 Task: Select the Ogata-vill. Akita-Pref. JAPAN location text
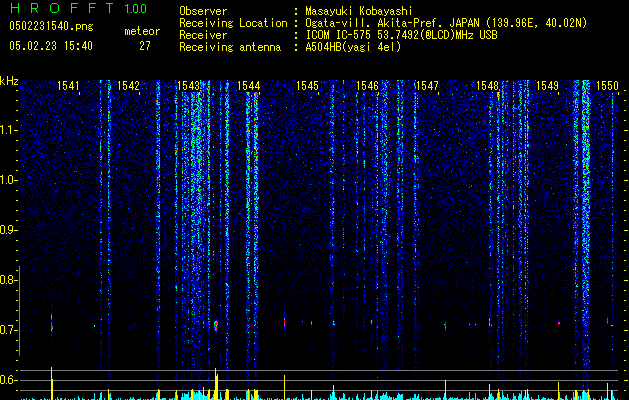coord(446,23)
